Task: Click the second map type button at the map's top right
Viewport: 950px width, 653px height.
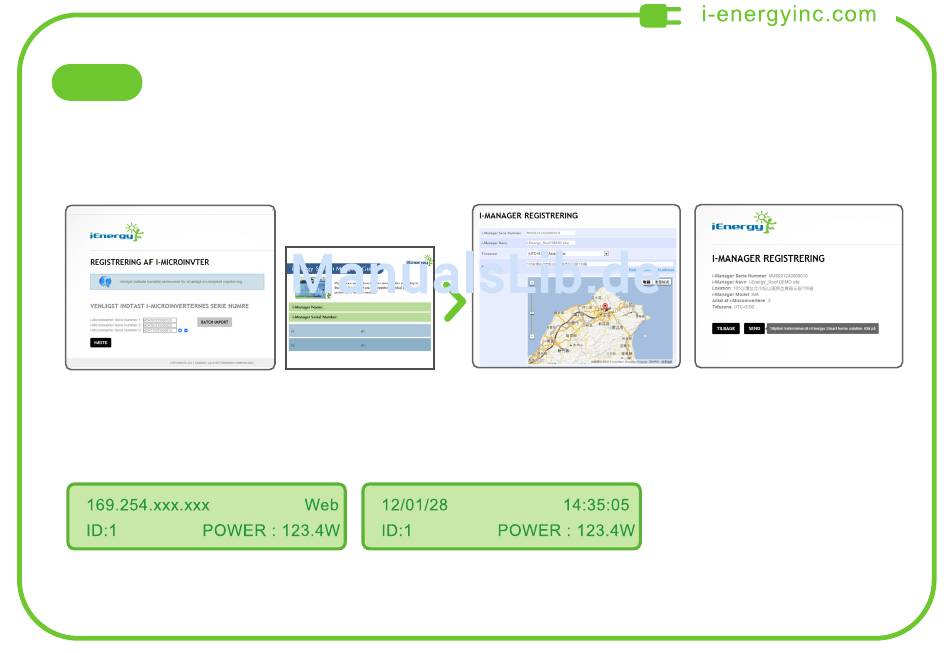Action: click(662, 282)
